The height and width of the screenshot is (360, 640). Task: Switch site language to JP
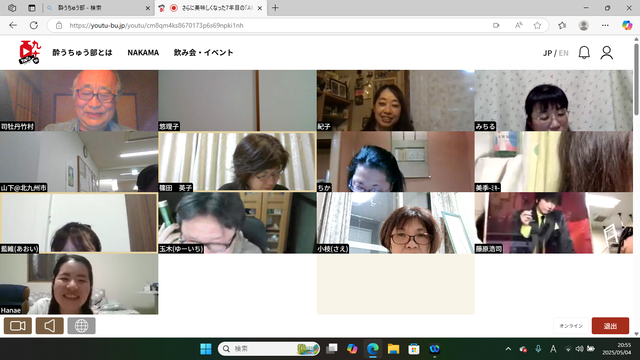pos(547,53)
